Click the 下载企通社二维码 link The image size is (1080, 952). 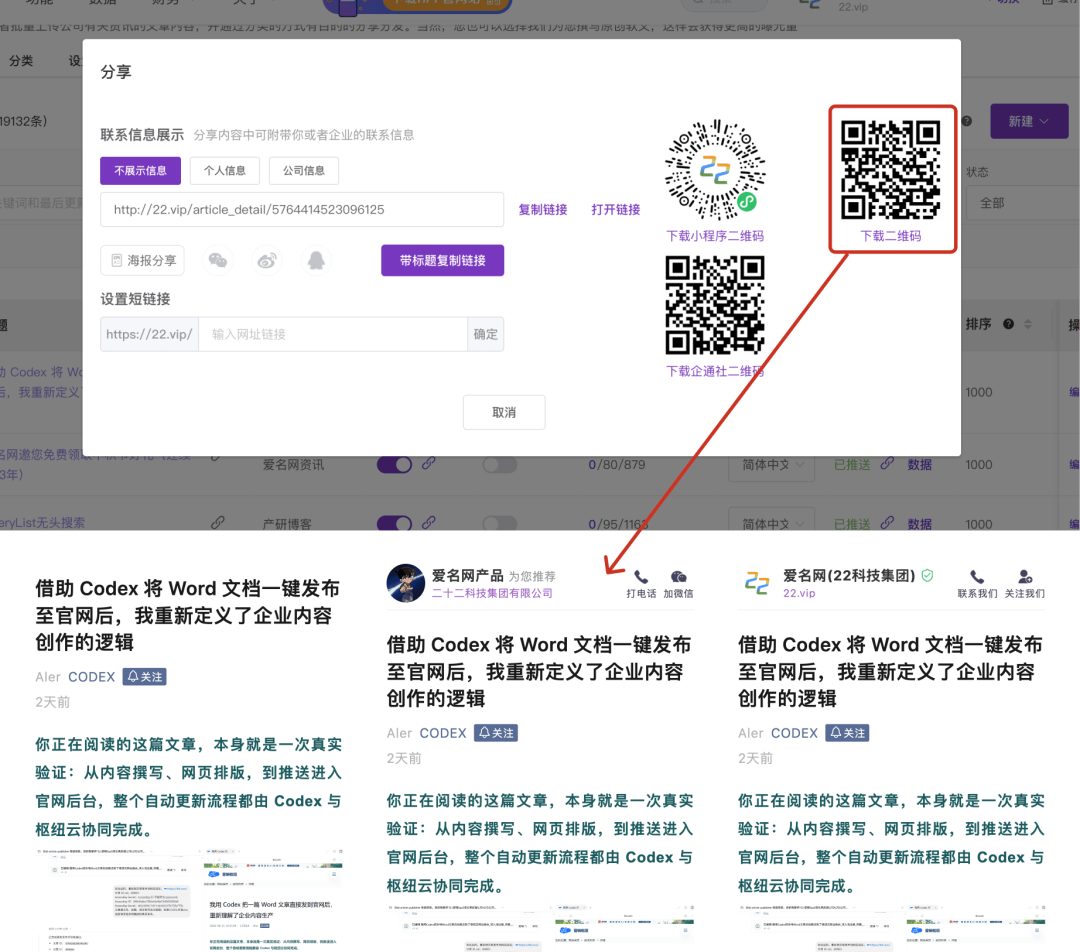[715, 371]
